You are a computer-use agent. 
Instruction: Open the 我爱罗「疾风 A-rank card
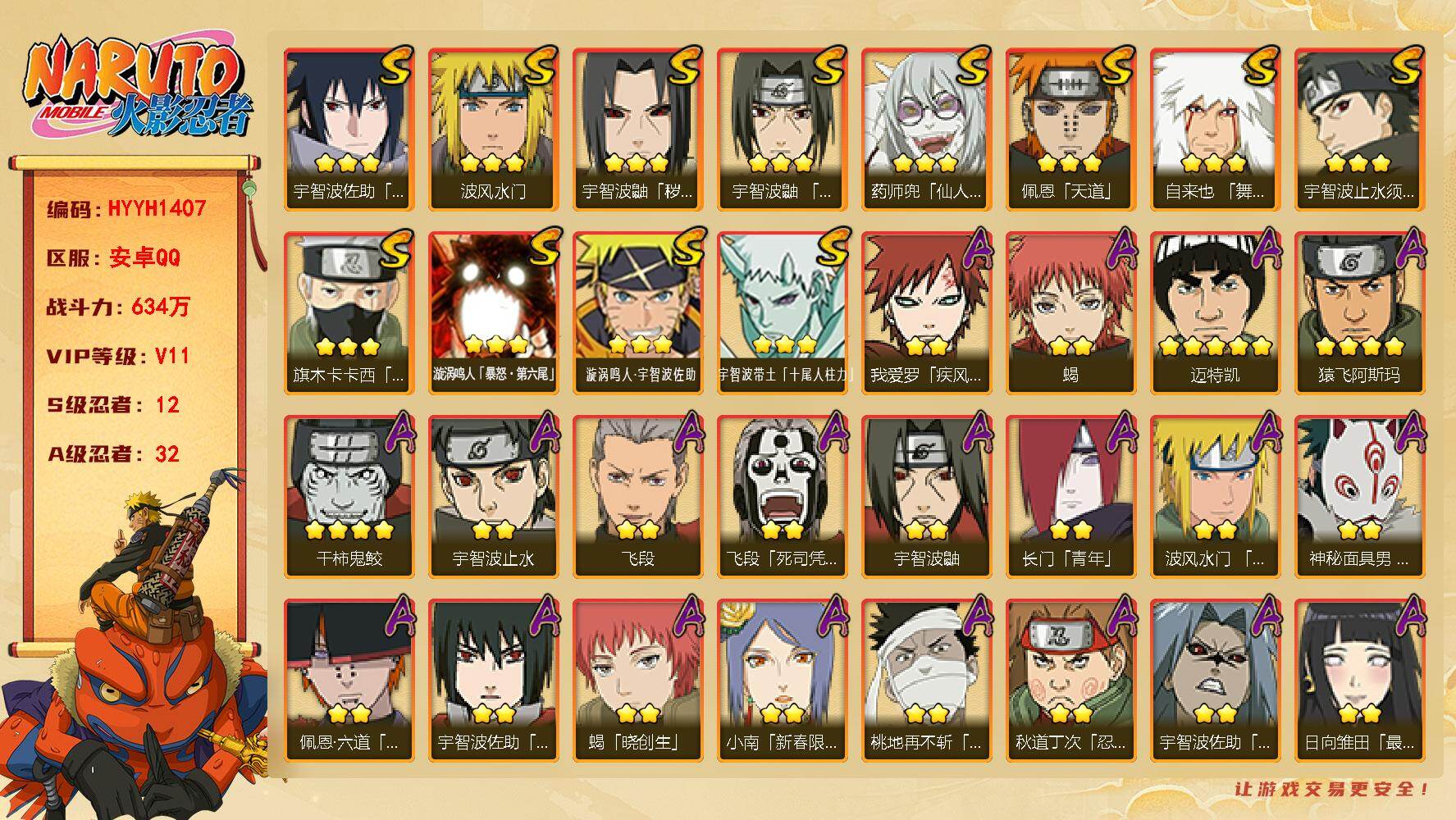(926, 312)
